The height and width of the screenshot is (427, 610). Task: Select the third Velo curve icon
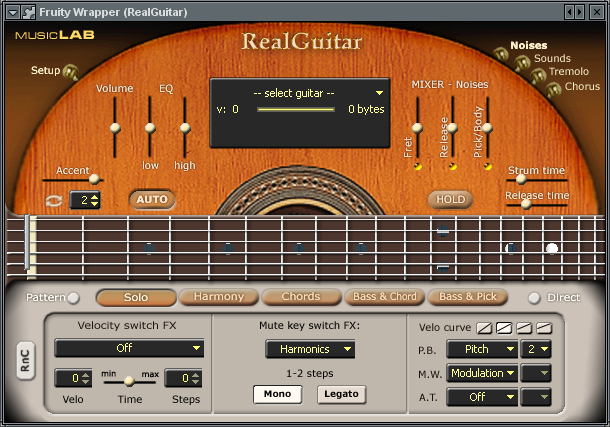[524, 329]
